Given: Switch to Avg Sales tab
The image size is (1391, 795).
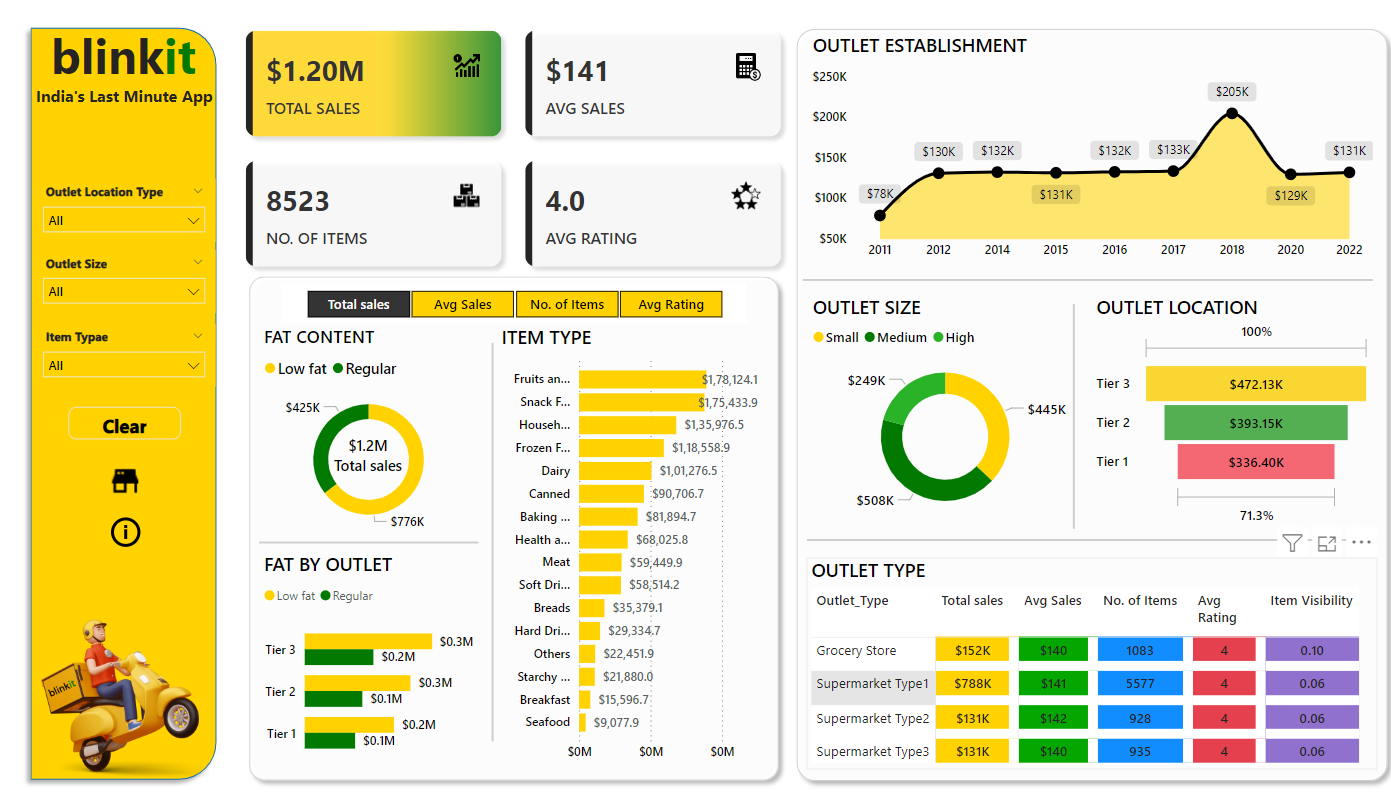Looking at the screenshot, I should [463, 304].
